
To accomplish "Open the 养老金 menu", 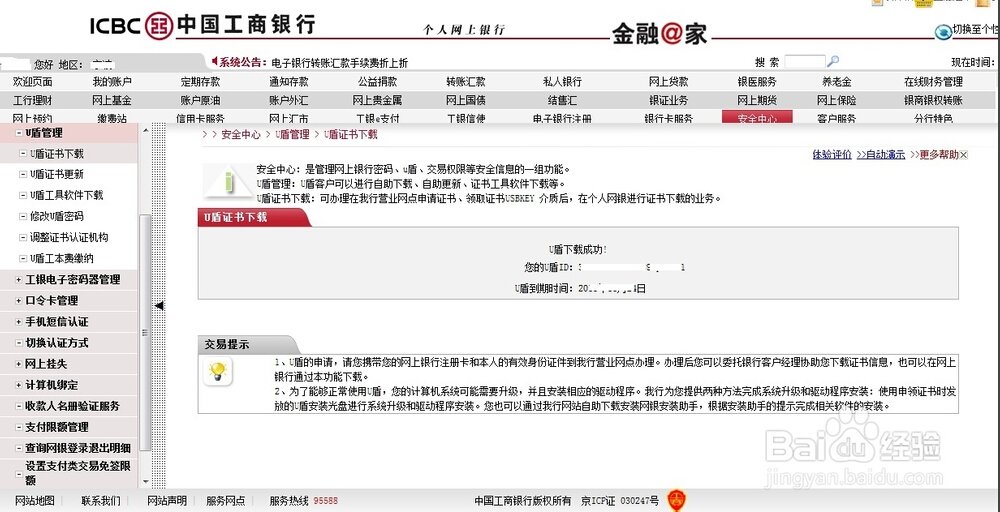I will 836,82.
